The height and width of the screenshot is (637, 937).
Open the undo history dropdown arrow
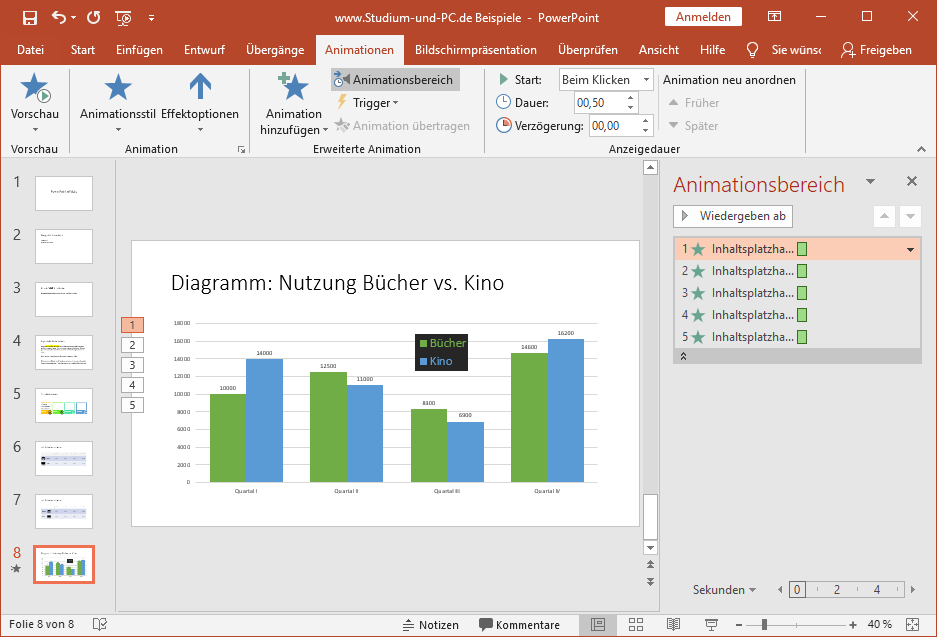click(74, 17)
